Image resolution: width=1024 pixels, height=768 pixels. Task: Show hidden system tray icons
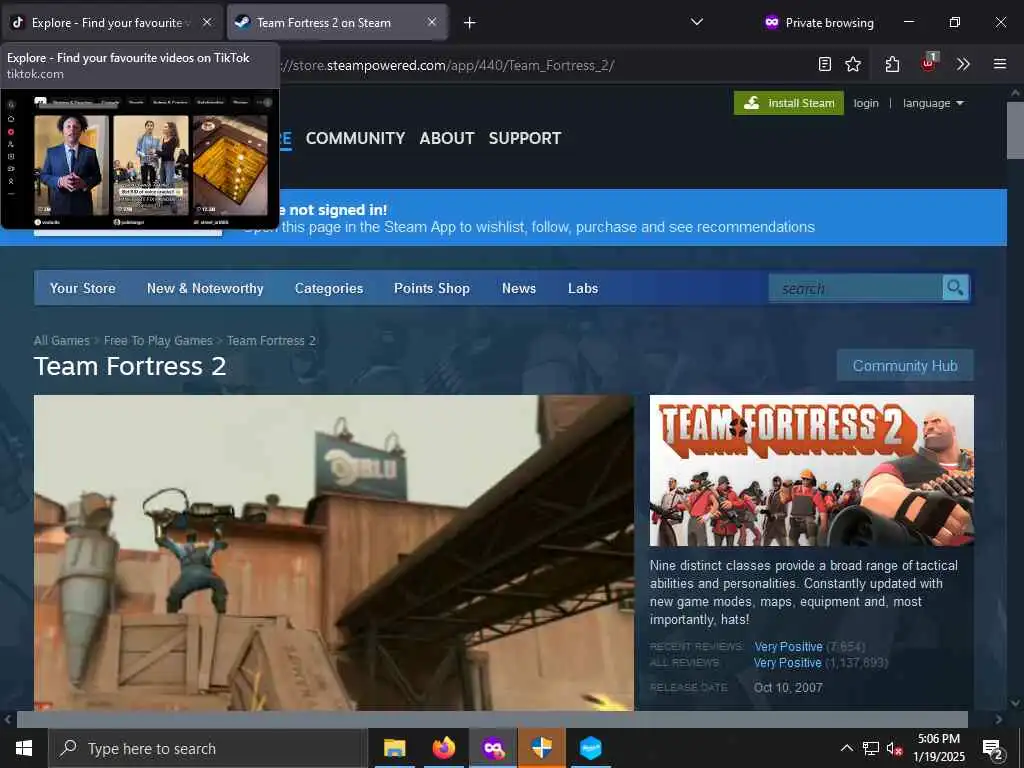(x=846, y=748)
